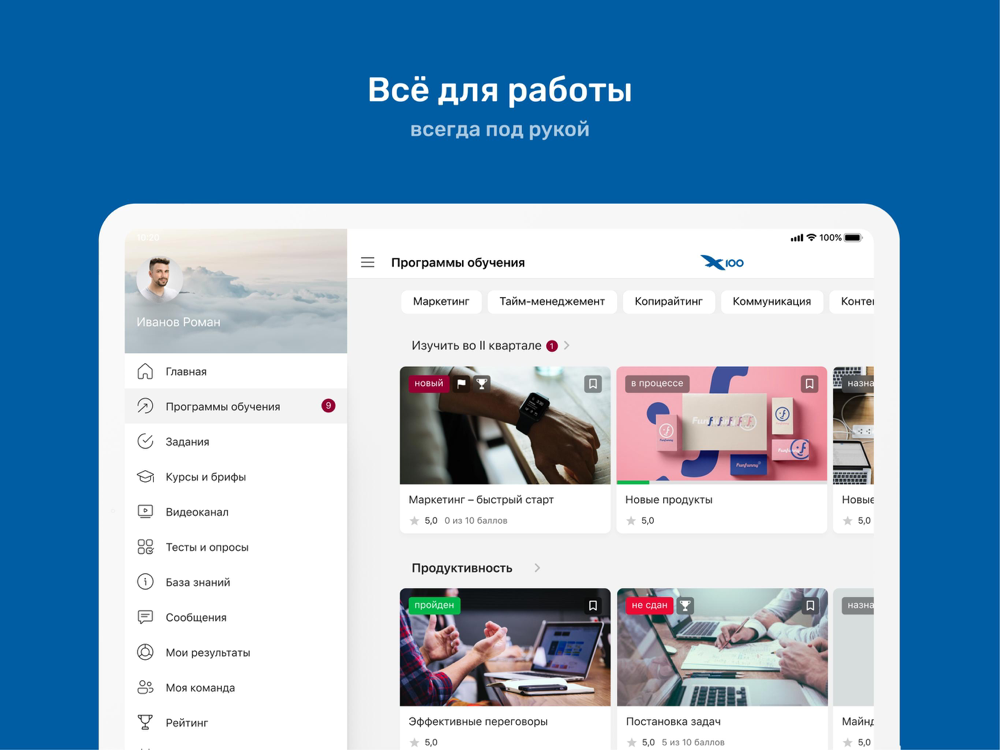The image size is (1000, 750).
Task: Click the Иванов Роман profile name
Action: (179, 322)
